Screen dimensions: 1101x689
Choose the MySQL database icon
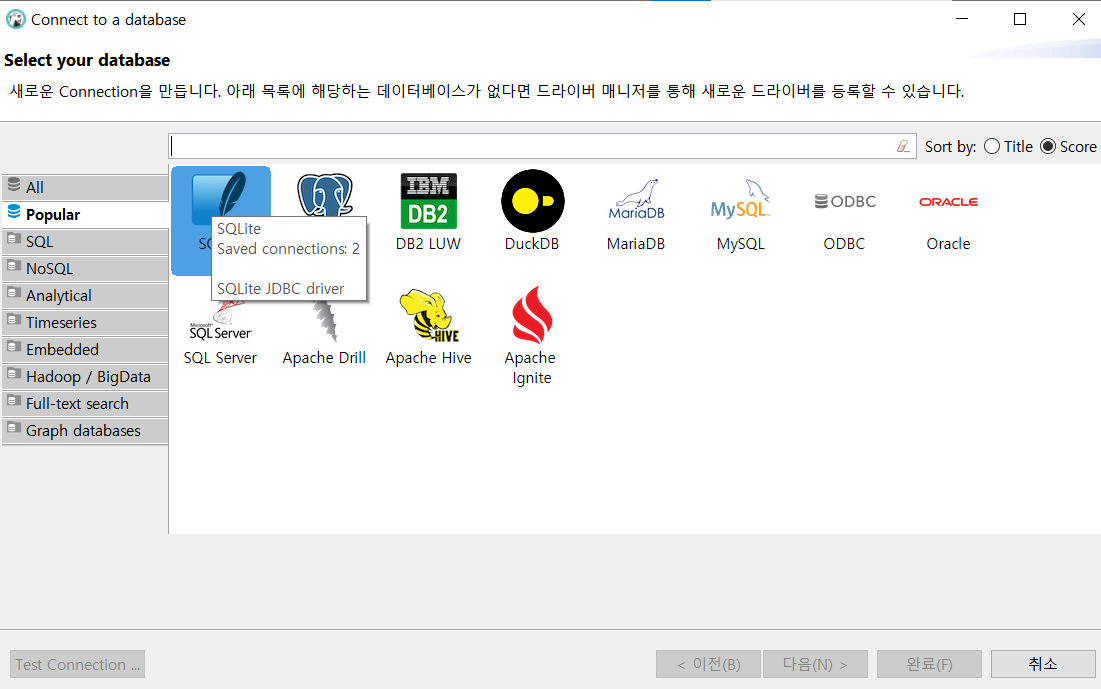pyautogui.click(x=740, y=211)
